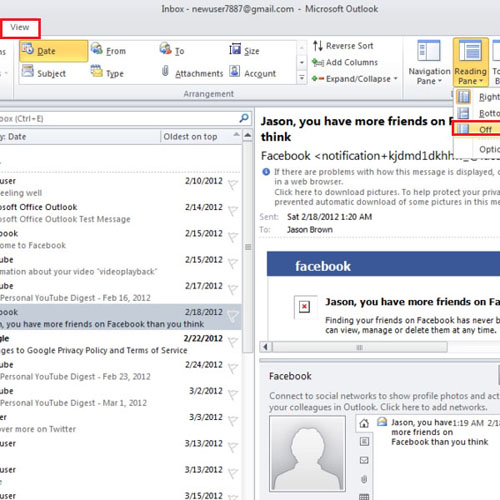Image resolution: width=500 pixels, height=500 pixels.
Task: Flag the videoplayback YouTube message
Action: tap(233, 263)
